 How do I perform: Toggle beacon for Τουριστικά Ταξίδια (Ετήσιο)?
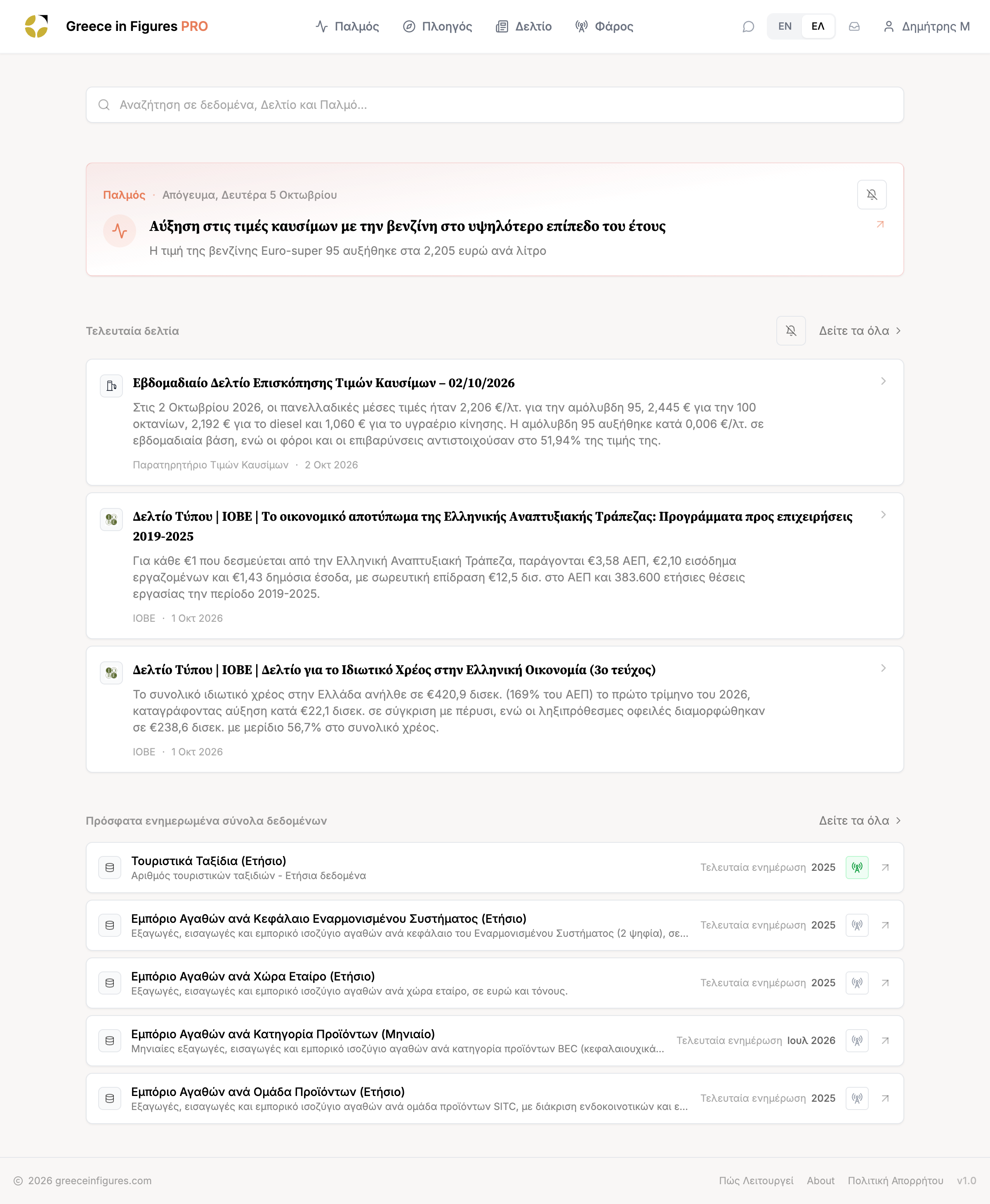coord(856,867)
